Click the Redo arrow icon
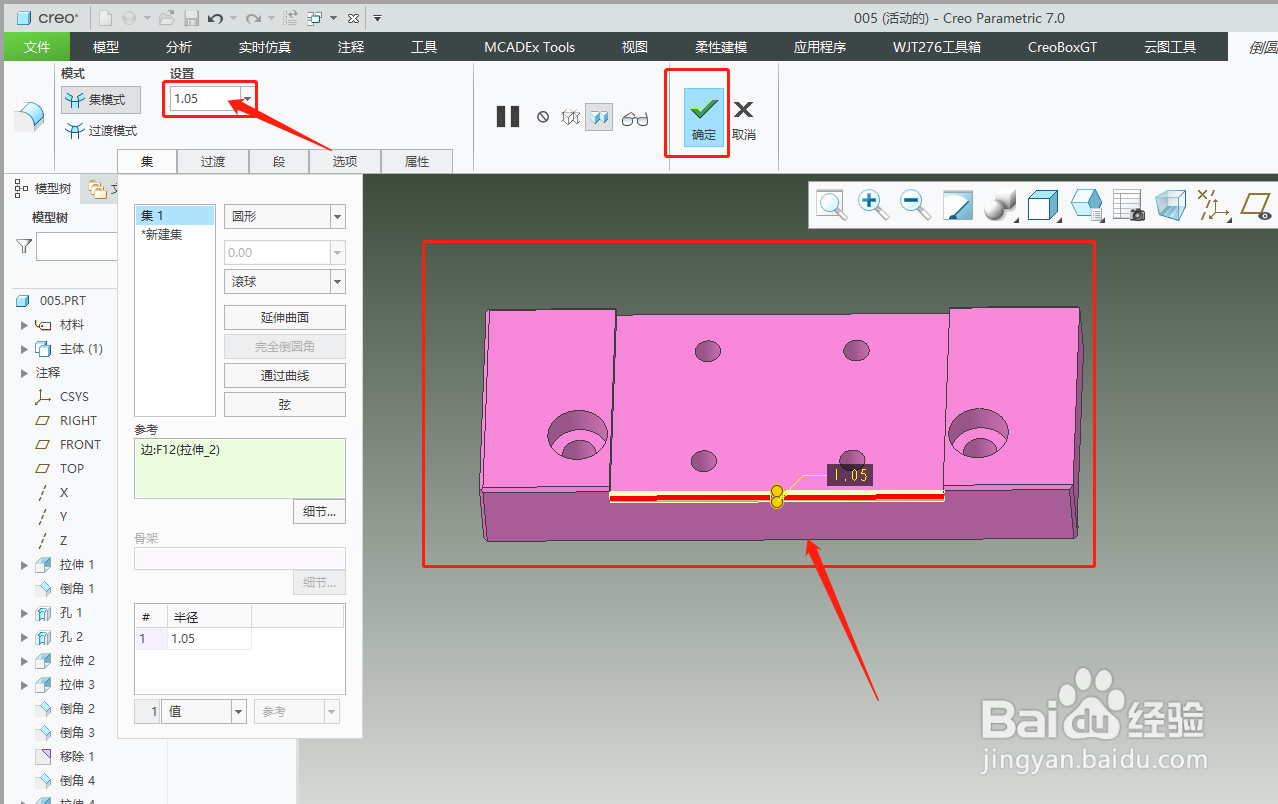Image resolution: width=1278 pixels, height=804 pixels. (x=253, y=18)
